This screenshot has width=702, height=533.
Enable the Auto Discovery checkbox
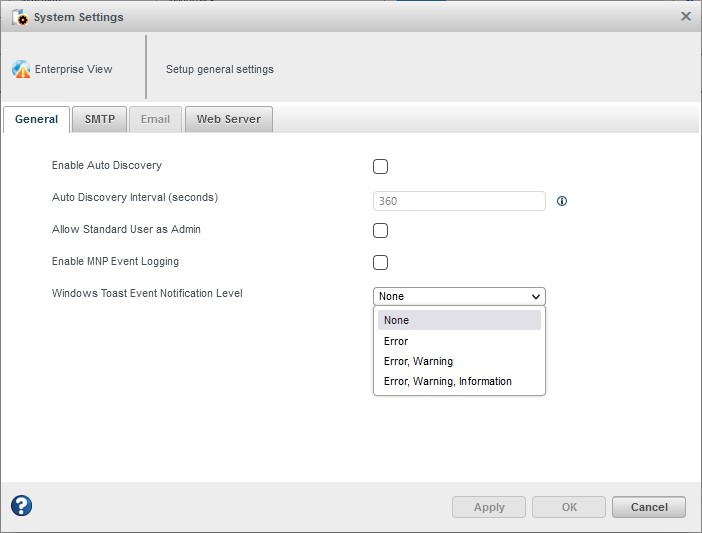coord(380,167)
